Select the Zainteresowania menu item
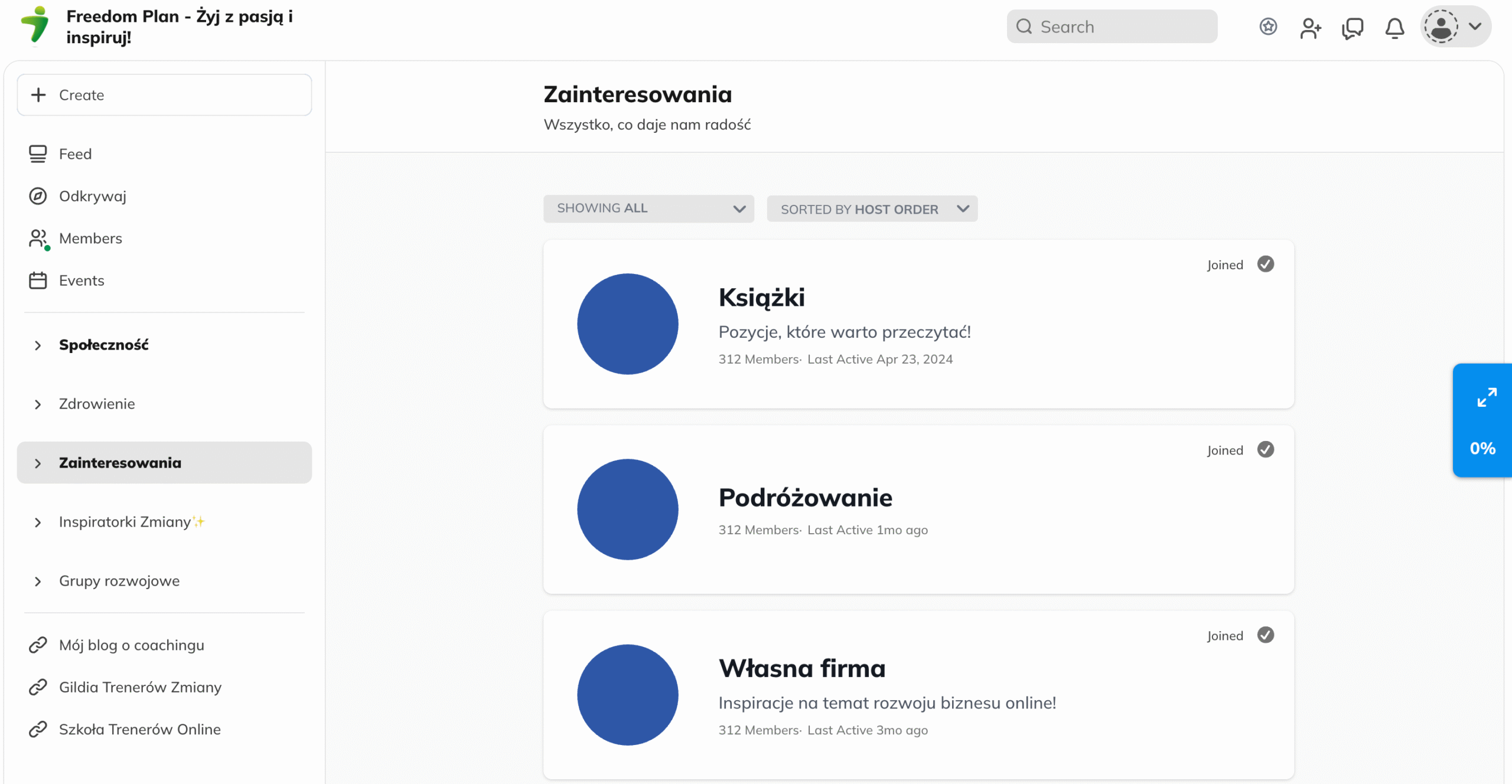 tap(120, 462)
